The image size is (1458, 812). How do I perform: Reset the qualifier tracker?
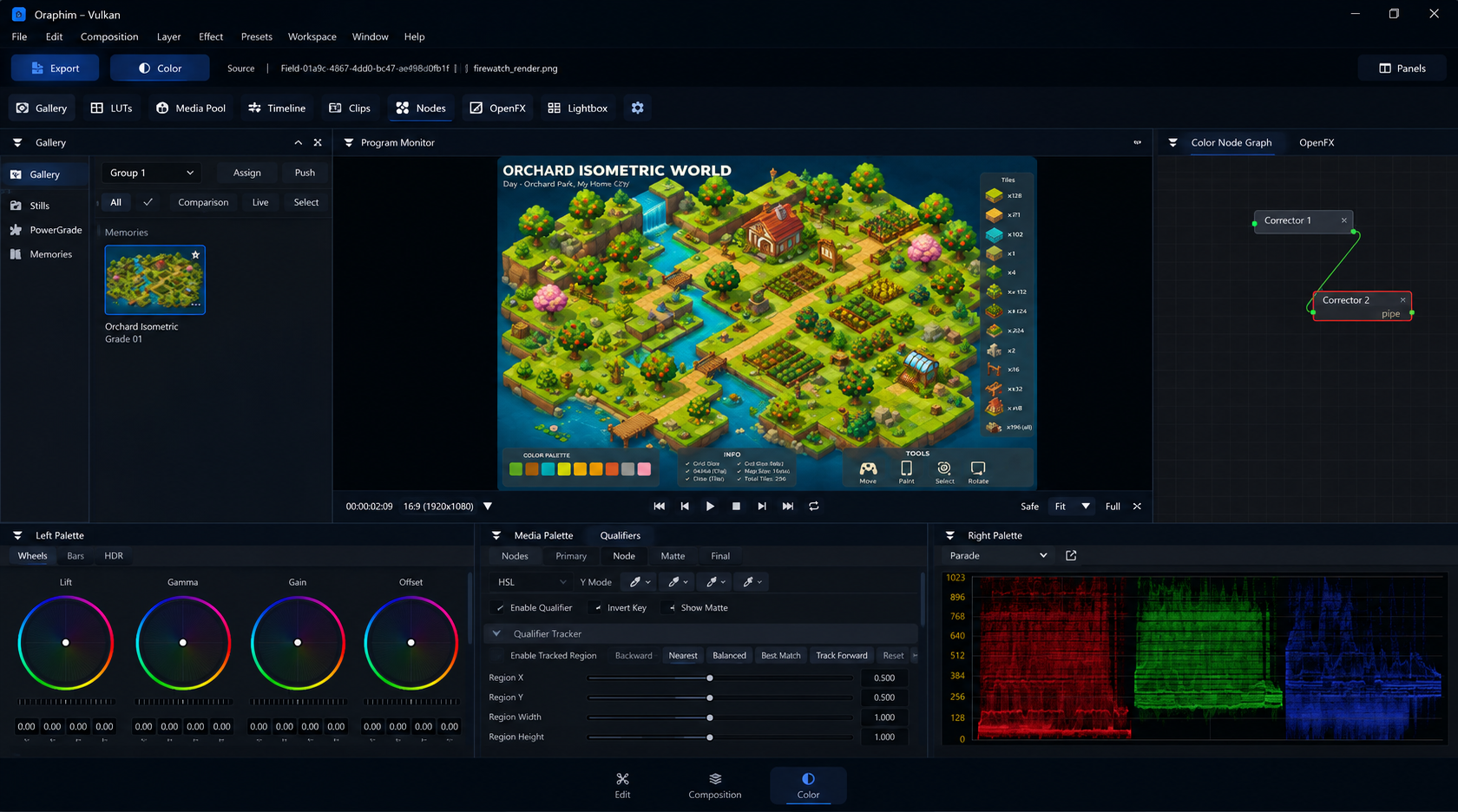[893, 656]
